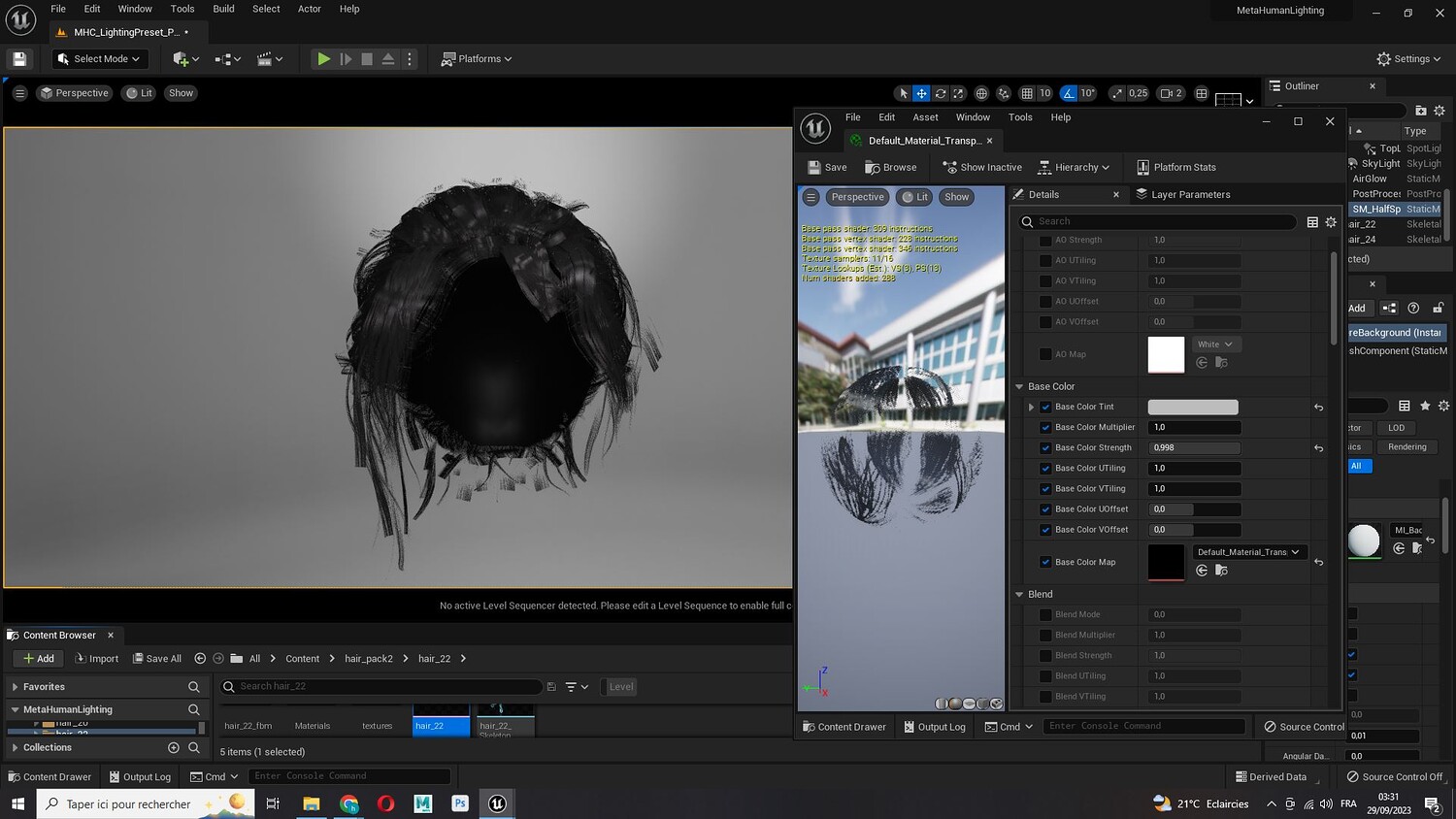
Task: Click the Import button in Content Browser
Action: click(x=96, y=658)
